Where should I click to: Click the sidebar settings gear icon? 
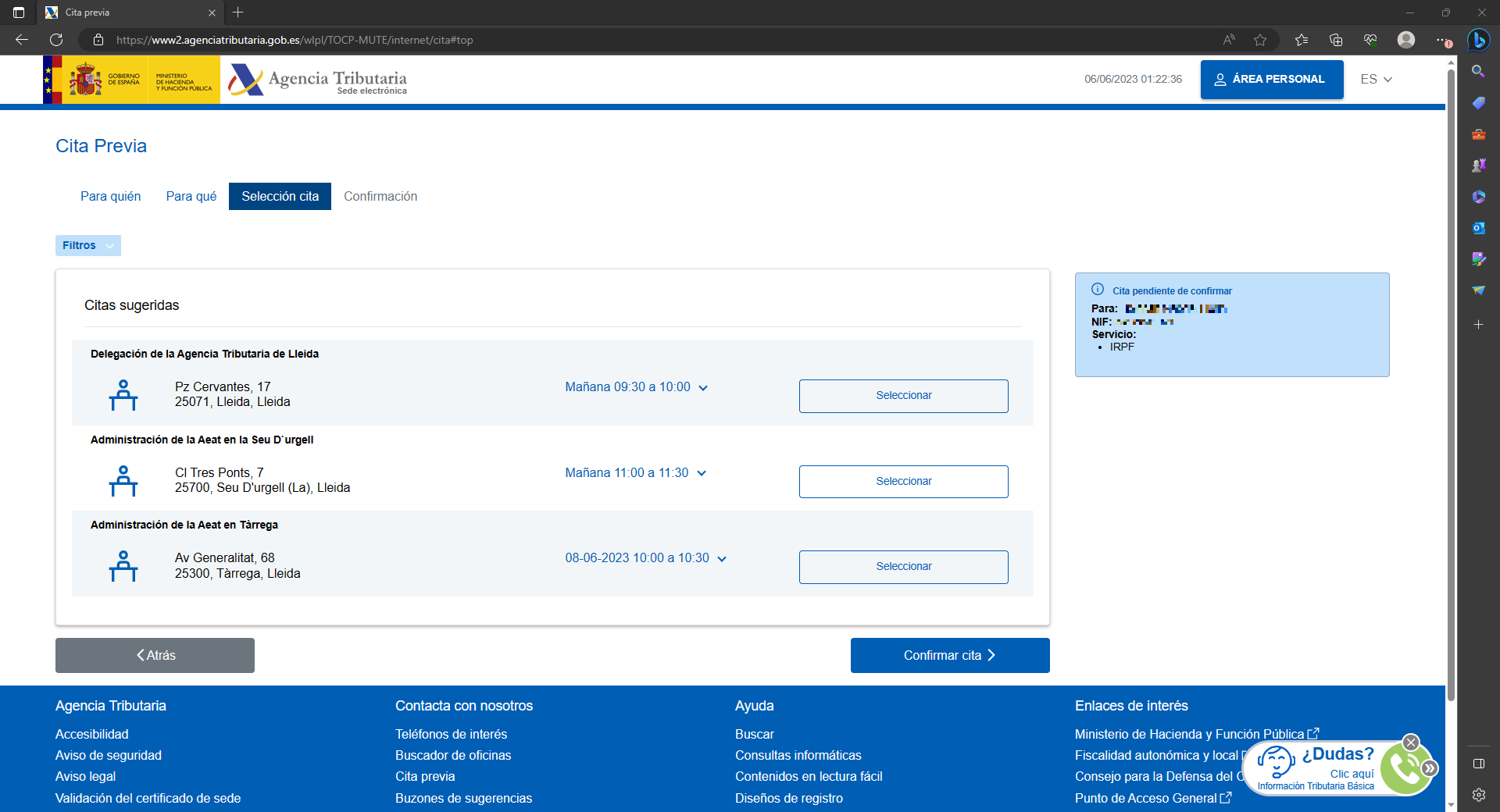click(1478, 795)
